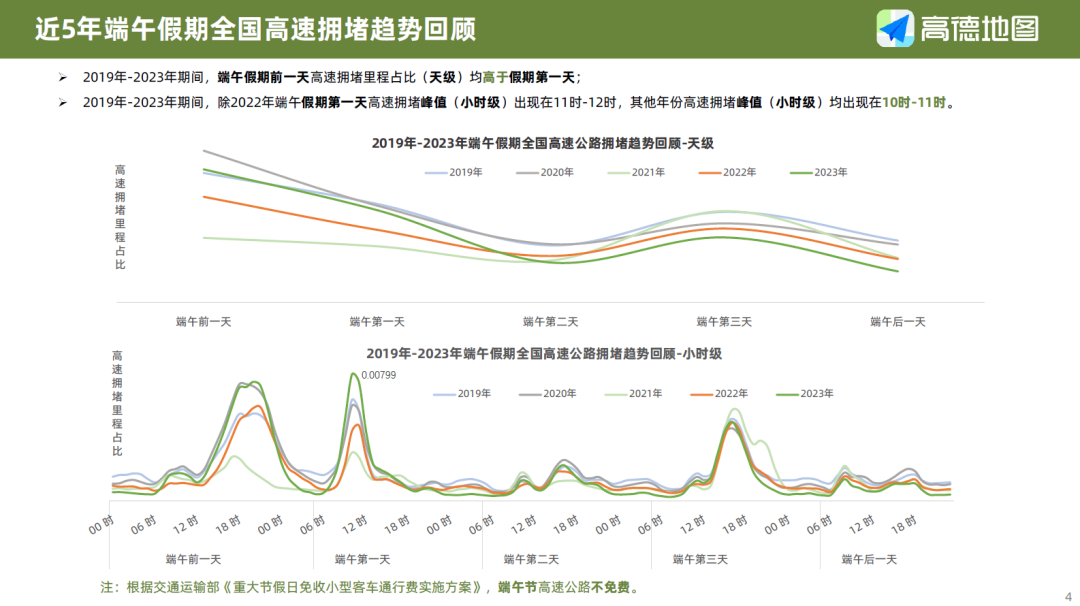
Task: Click 2021年 legend in hourly chart
Action: coord(633,394)
